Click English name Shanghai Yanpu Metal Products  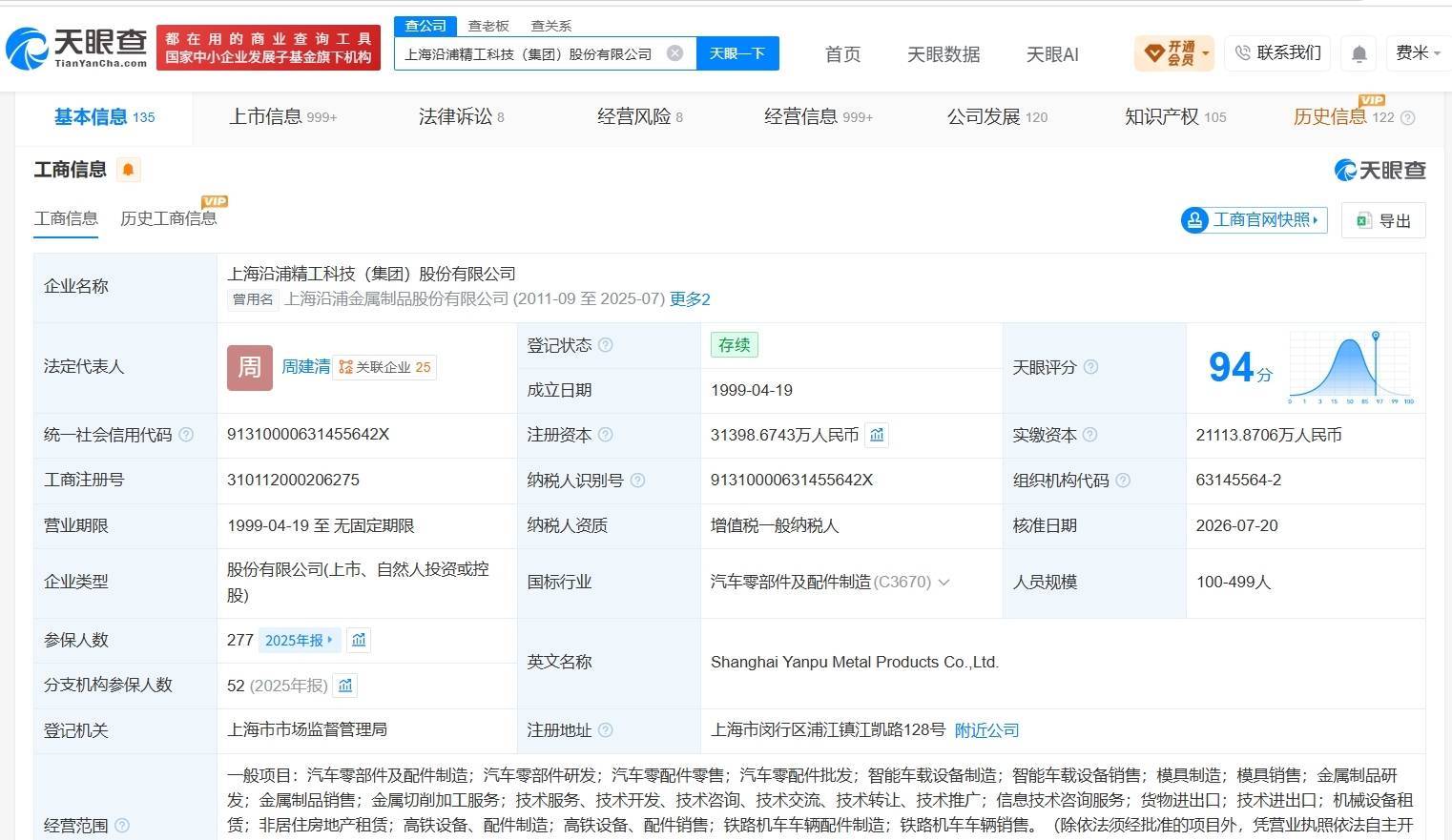[855, 662]
